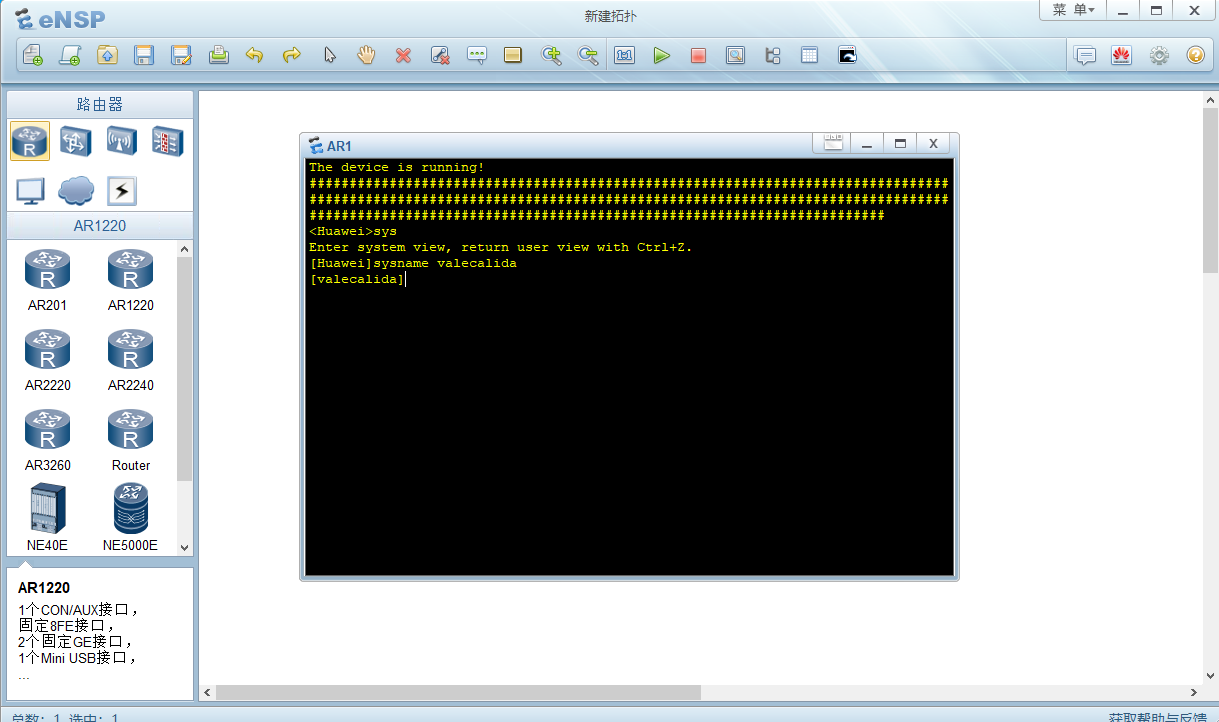This screenshot has width=1219, height=722.
Task: Select the cloud device category icon
Action: tap(76, 190)
